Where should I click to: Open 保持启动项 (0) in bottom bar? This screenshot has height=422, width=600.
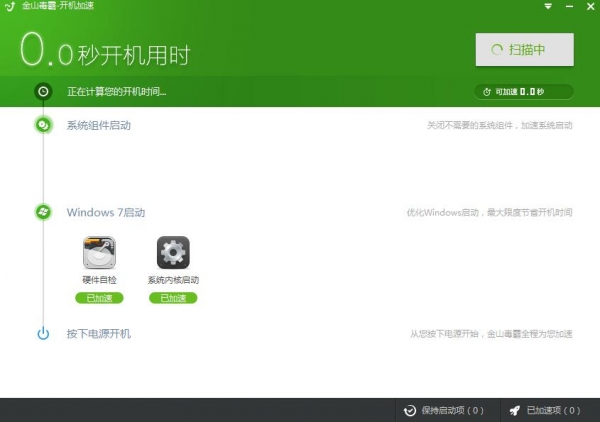point(448,410)
